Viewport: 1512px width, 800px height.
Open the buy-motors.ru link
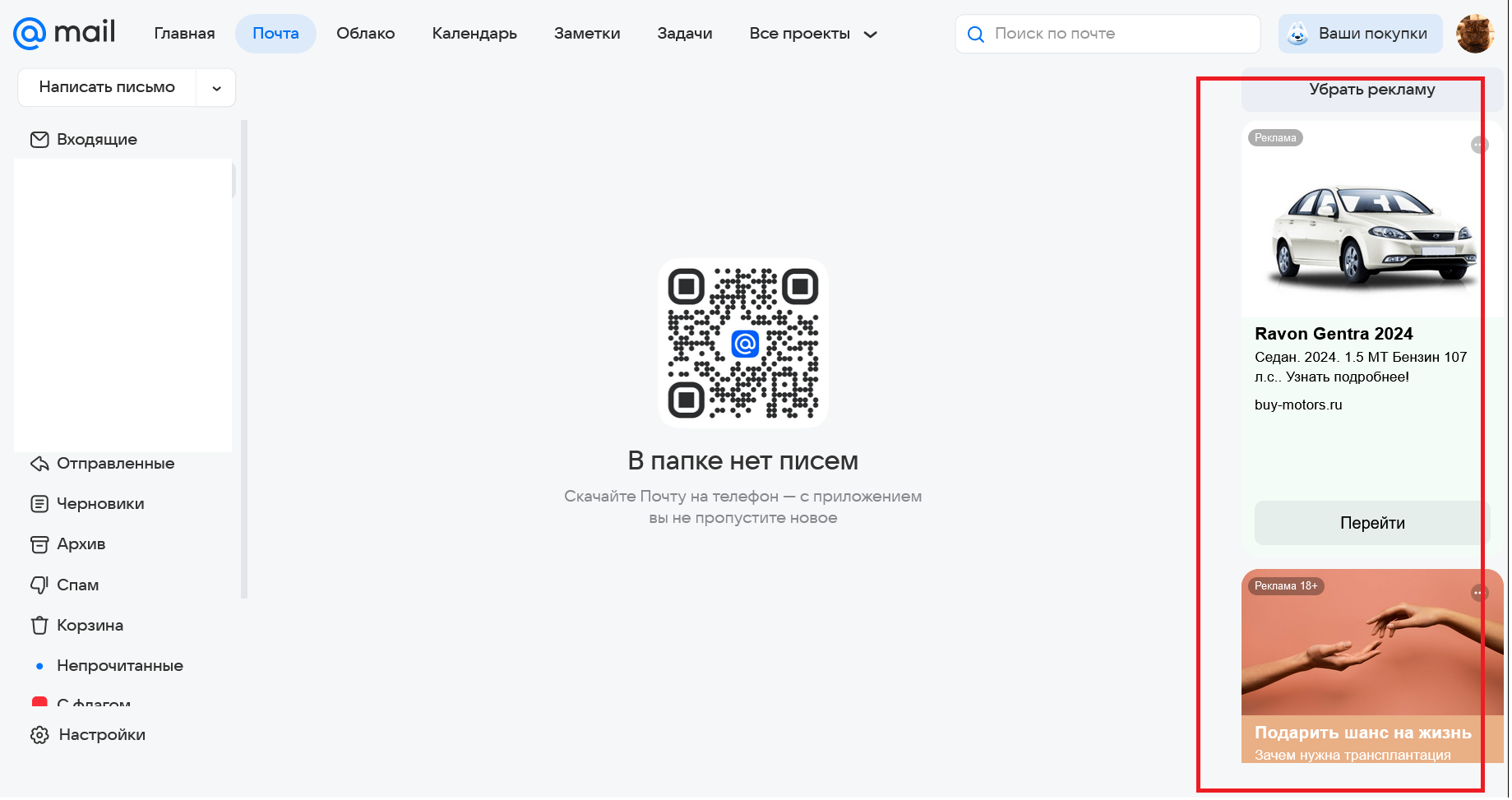[x=1297, y=405]
